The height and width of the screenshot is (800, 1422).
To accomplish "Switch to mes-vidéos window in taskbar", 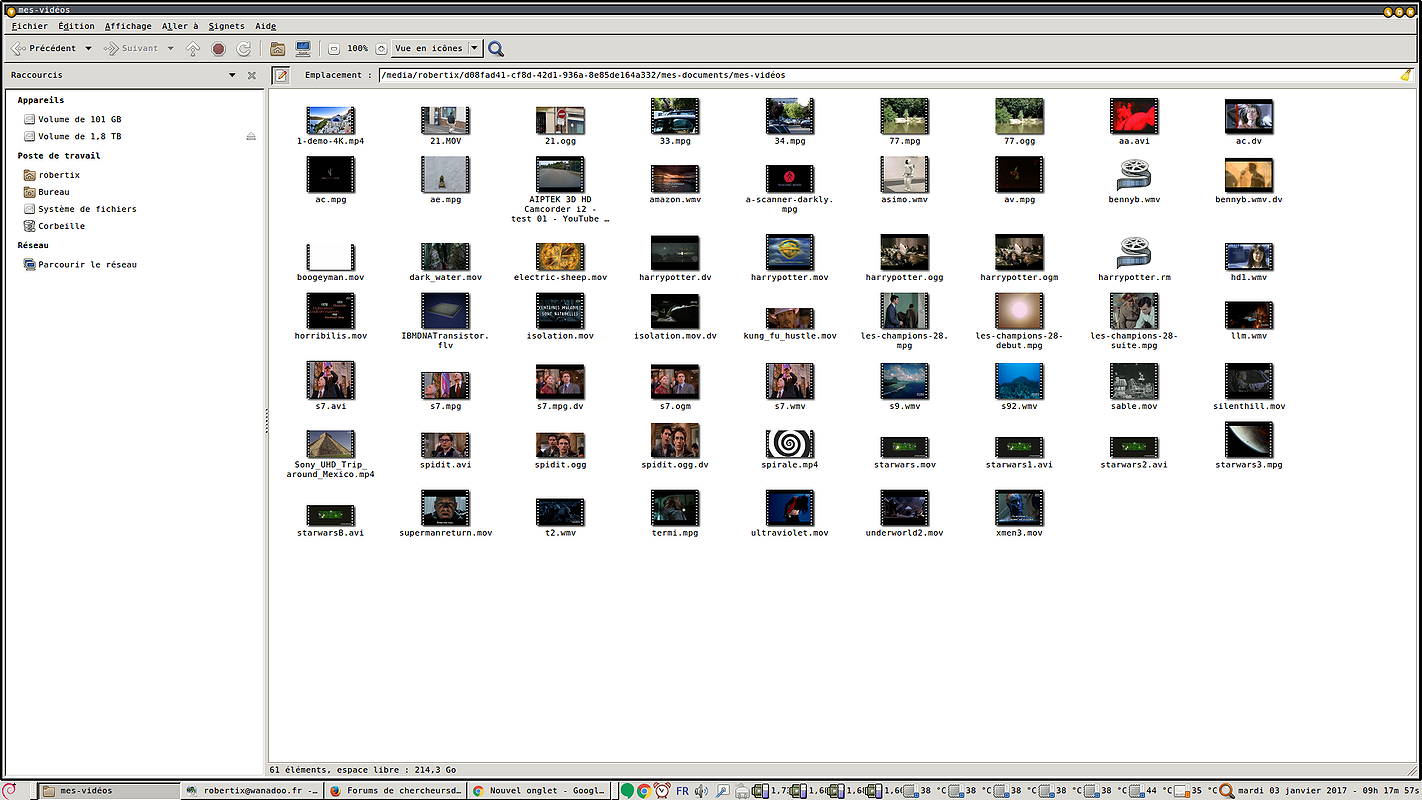I will pyautogui.click(x=110, y=790).
